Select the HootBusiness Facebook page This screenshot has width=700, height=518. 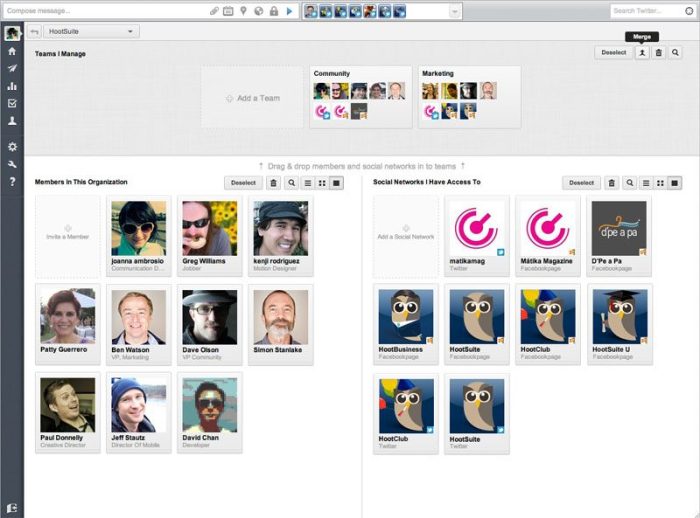406,325
